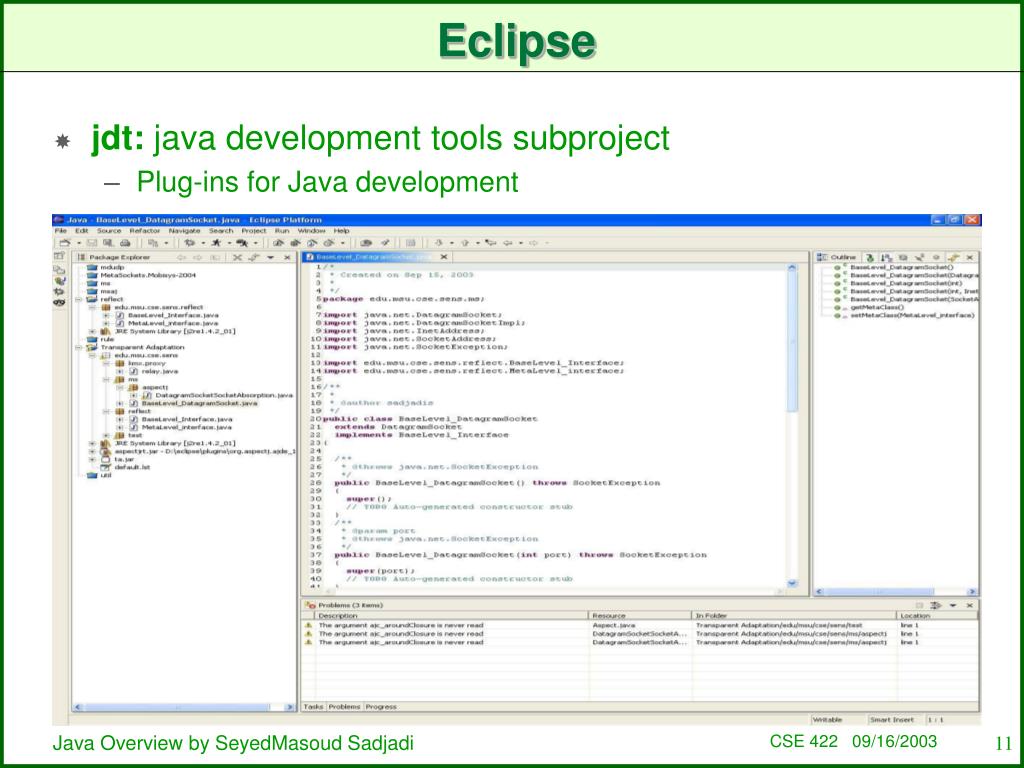Open the External Tools dropdown arrow
Image resolution: width=1024 pixels, height=768 pixels.
click(255, 243)
